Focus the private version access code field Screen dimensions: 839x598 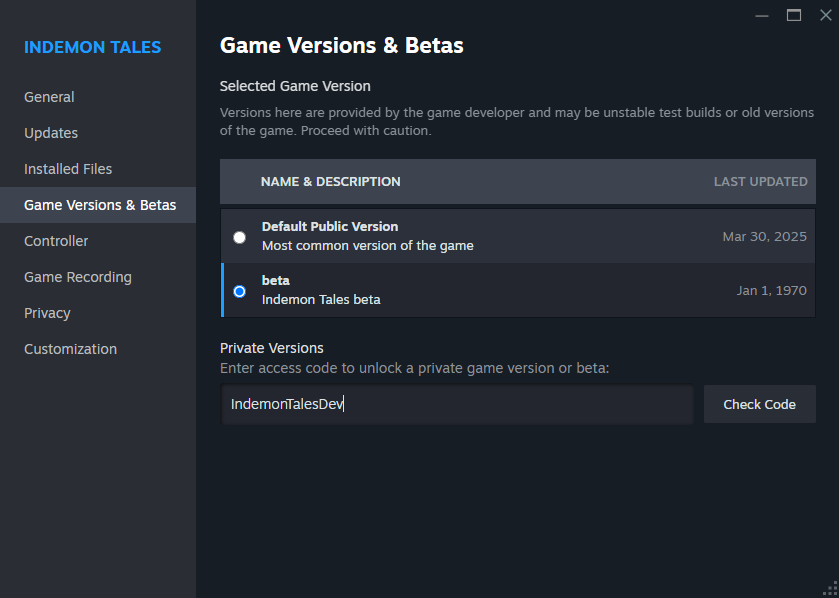coord(457,404)
